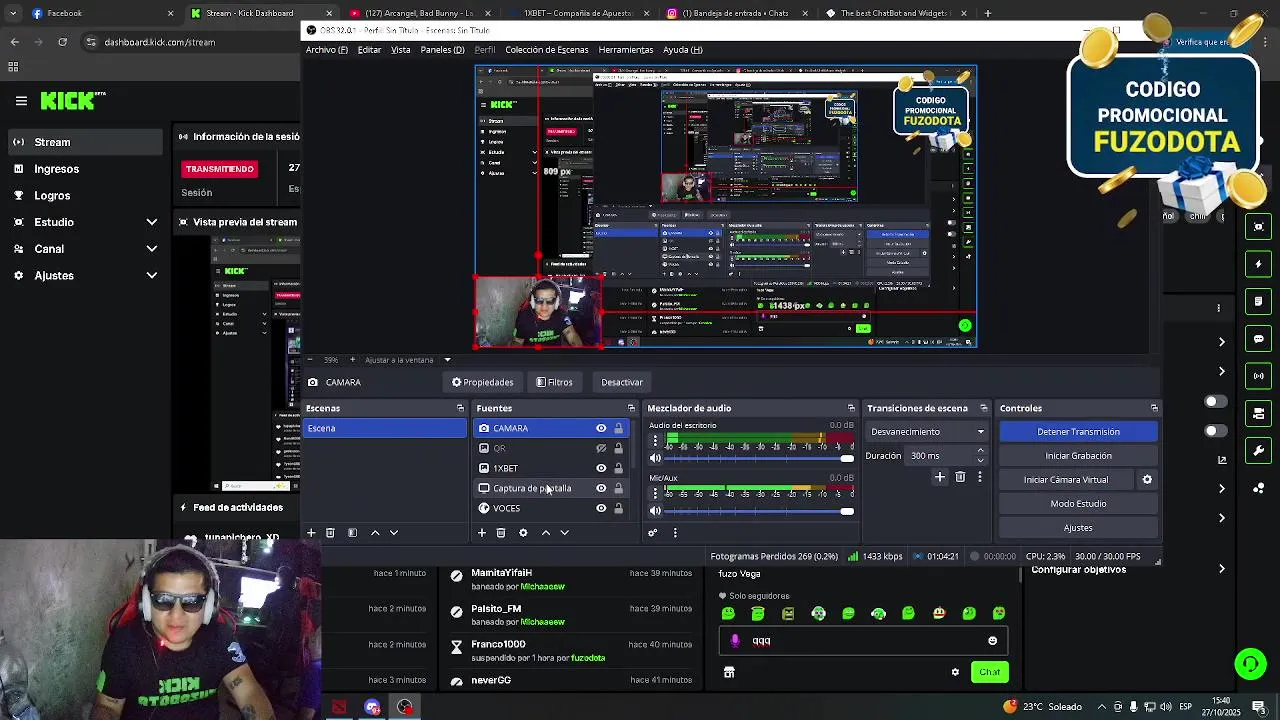Mute Mic/Aux speaker icon
The image size is (1280, 720).
(x=655, y=511)
